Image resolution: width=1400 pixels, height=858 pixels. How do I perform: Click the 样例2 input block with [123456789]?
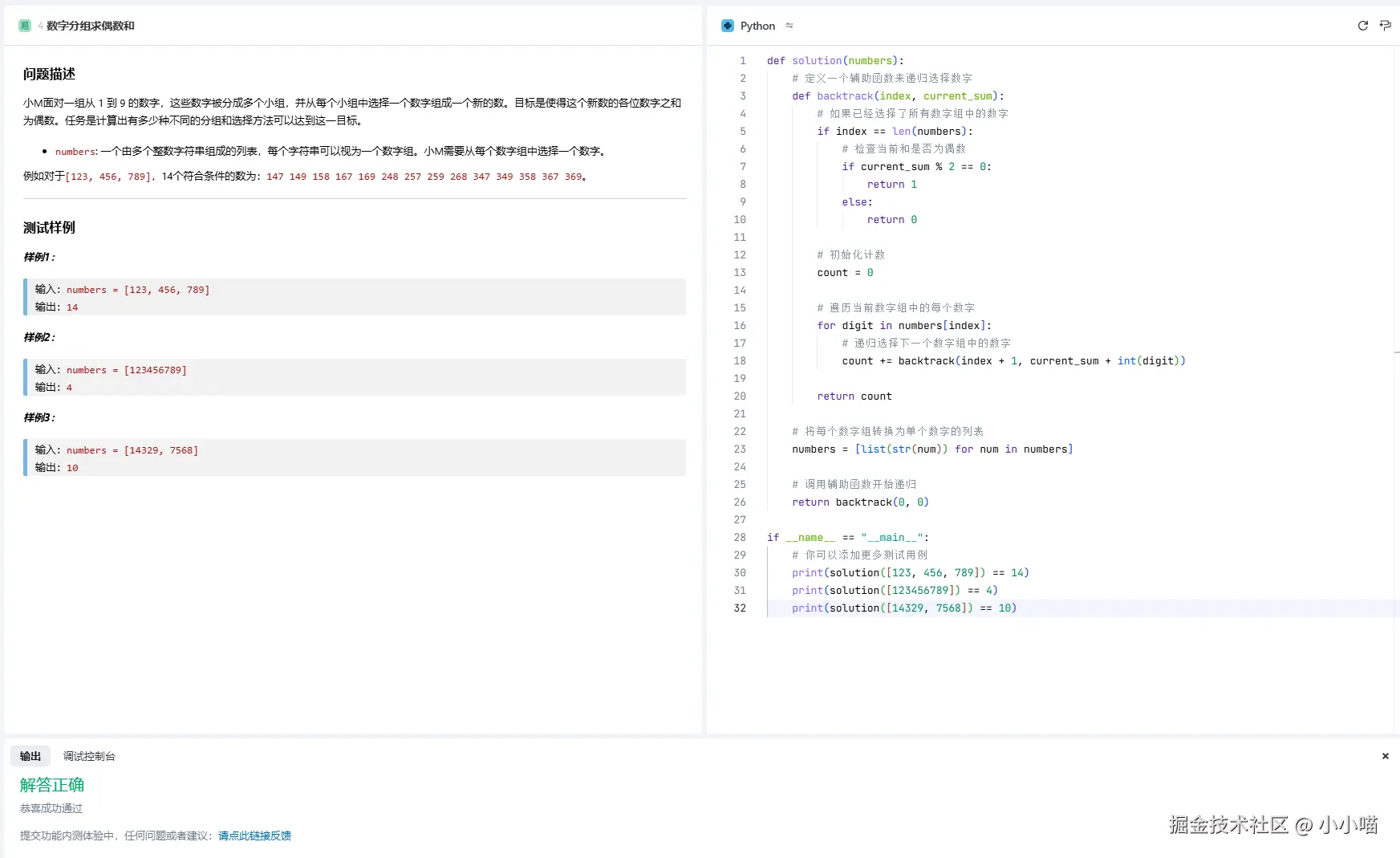point(355,378)
